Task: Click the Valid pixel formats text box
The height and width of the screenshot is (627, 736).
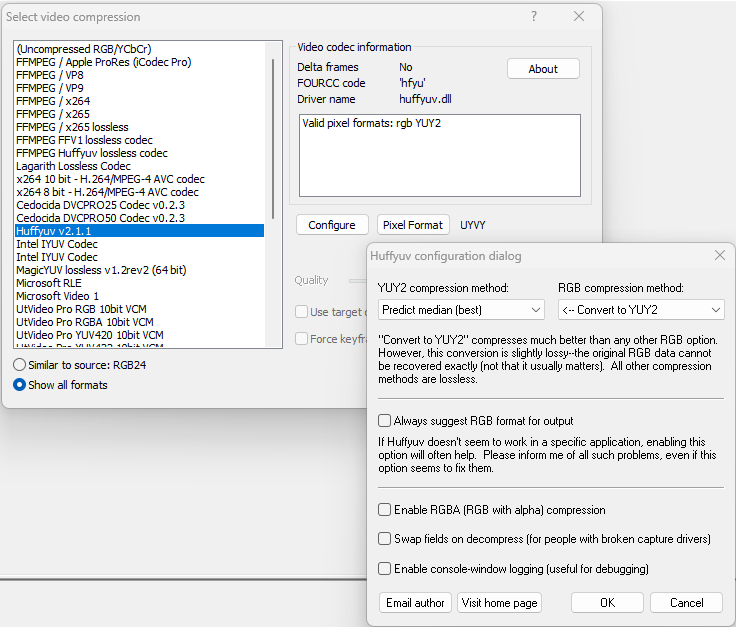Action: (x=440, y=155)
